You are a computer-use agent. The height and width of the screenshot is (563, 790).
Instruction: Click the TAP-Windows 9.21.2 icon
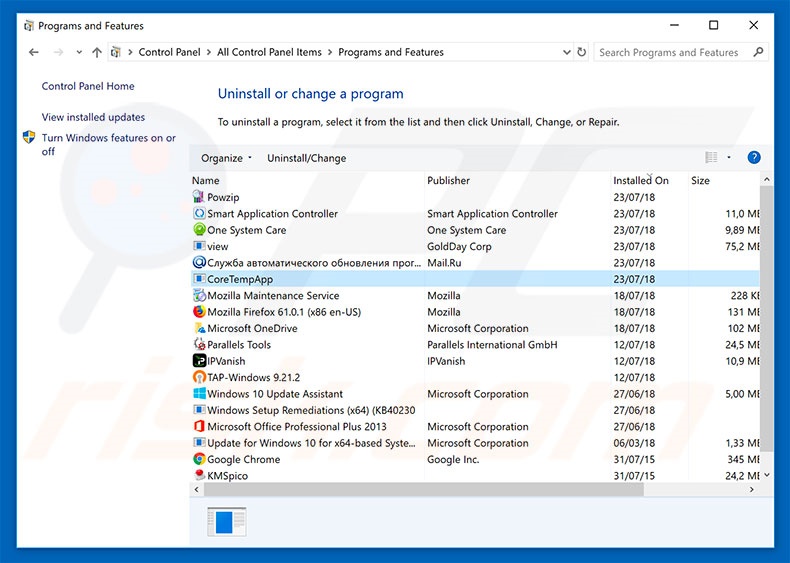(199, 378)
